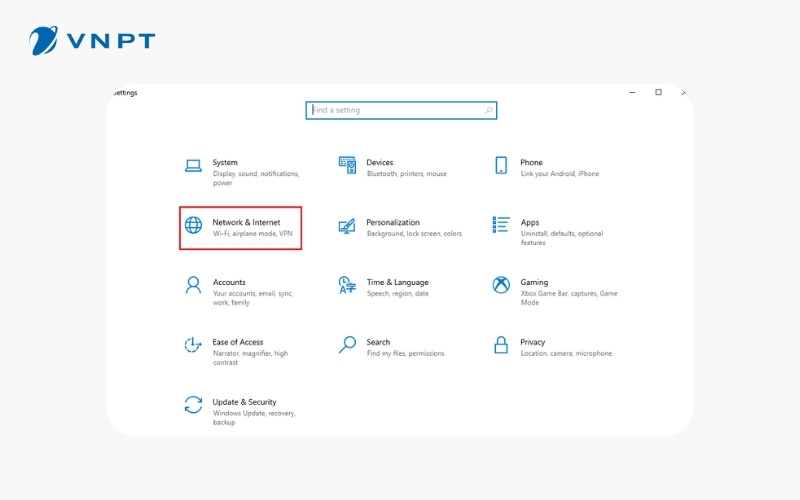Image resolution: width=800 pixels, height=500 pixels.
Task: Close the Settings window
Action: pyautogui.click(x=683, y=92)
